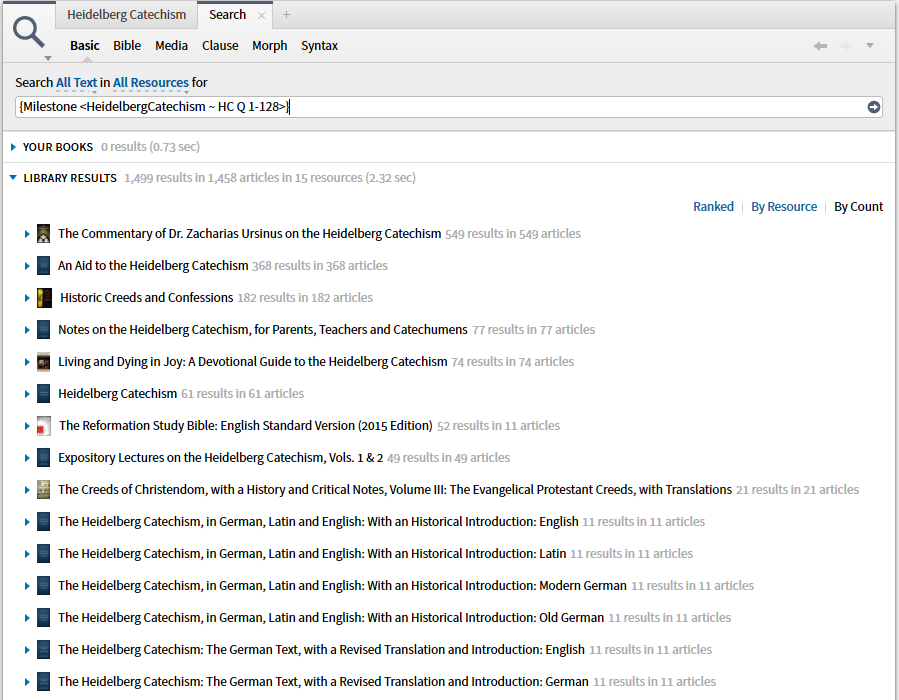Click the Revised Translation: English book icon
The image size is (899, 700).
44,650
